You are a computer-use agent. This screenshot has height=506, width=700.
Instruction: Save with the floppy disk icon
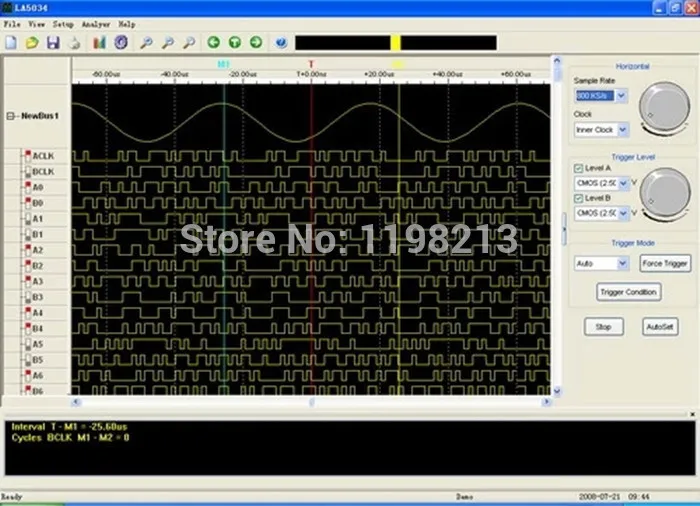click(53, 42)
